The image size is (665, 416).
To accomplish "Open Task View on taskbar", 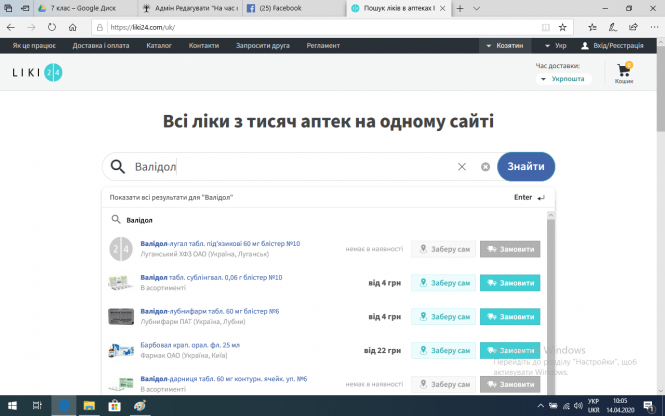I will pos(37,406).
